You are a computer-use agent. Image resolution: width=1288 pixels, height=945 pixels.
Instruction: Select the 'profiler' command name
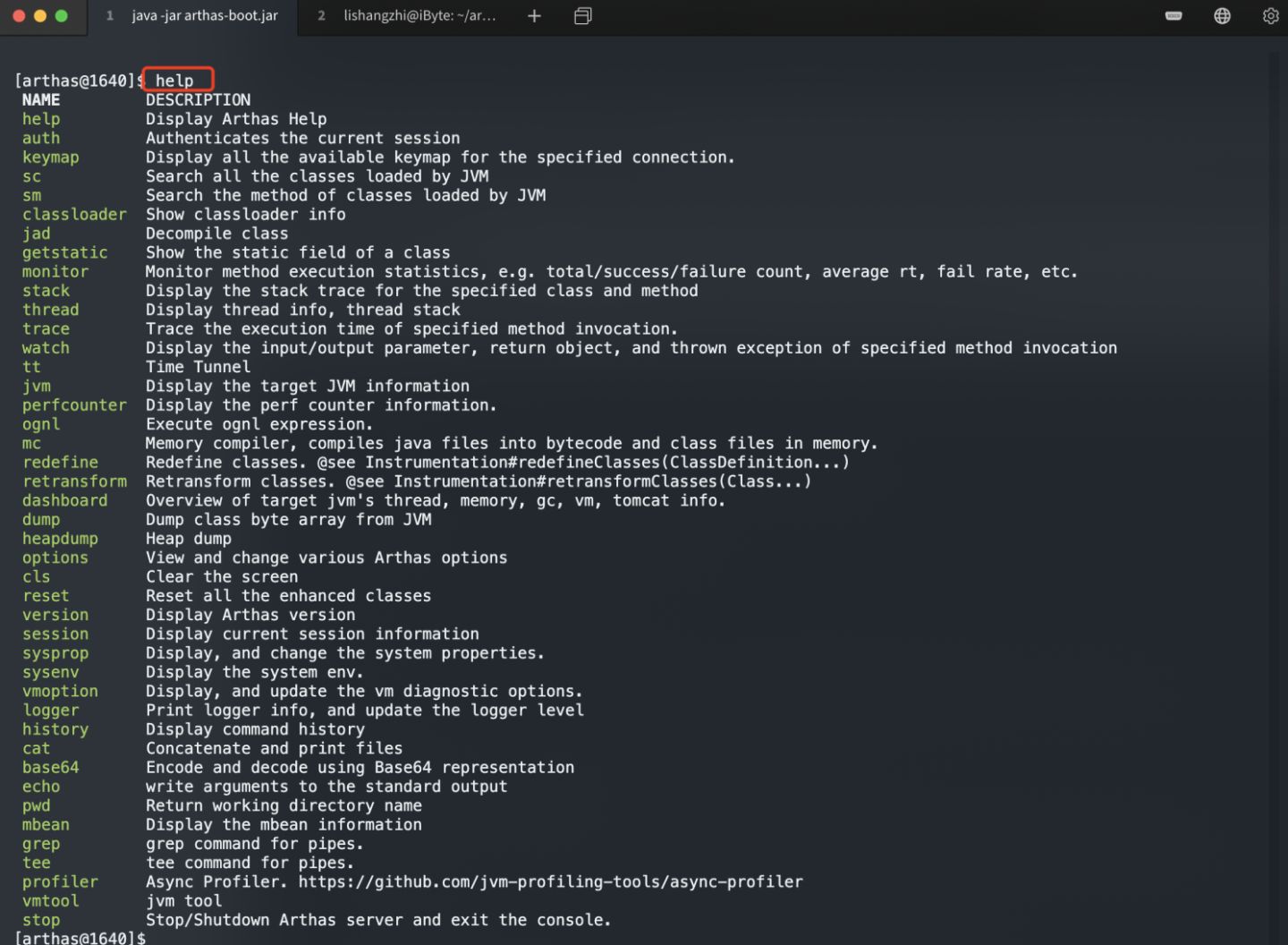[x=60, y=882]
